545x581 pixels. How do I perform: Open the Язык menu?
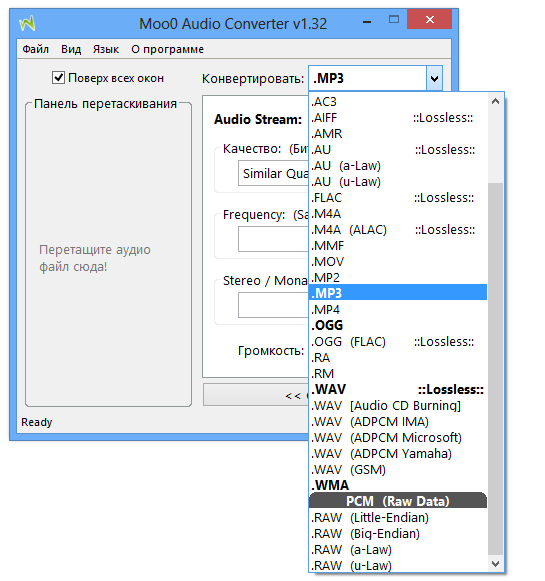click(106, 49)
